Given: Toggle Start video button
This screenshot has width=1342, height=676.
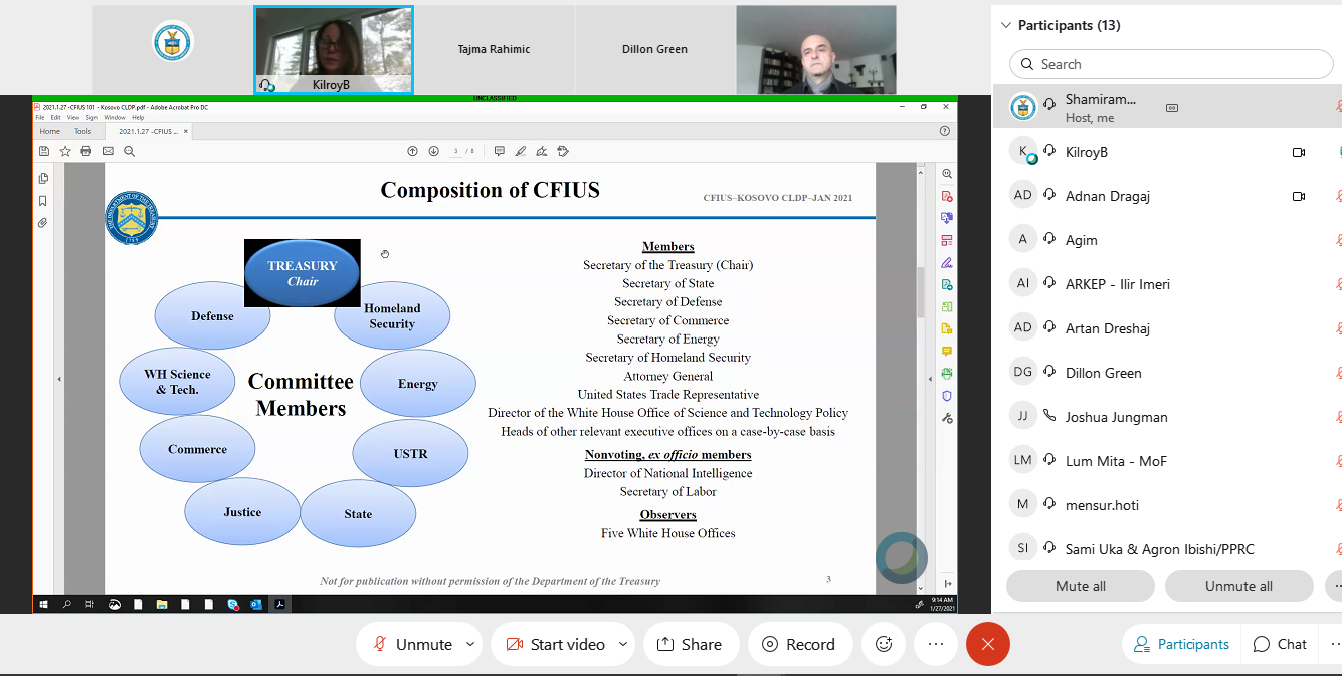Looking at the screenshot, I should click(x=555, y=645).
